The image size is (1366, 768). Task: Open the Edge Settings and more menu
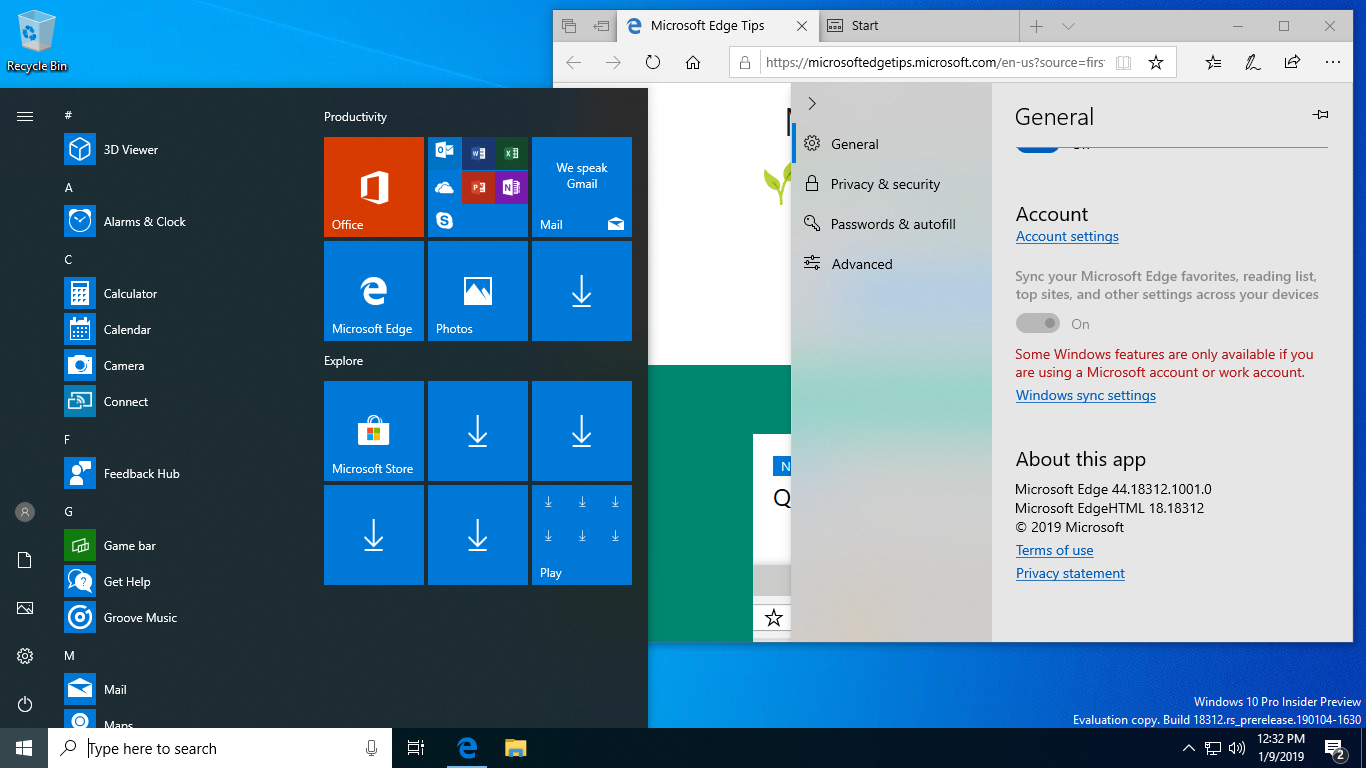[1332, 62]
